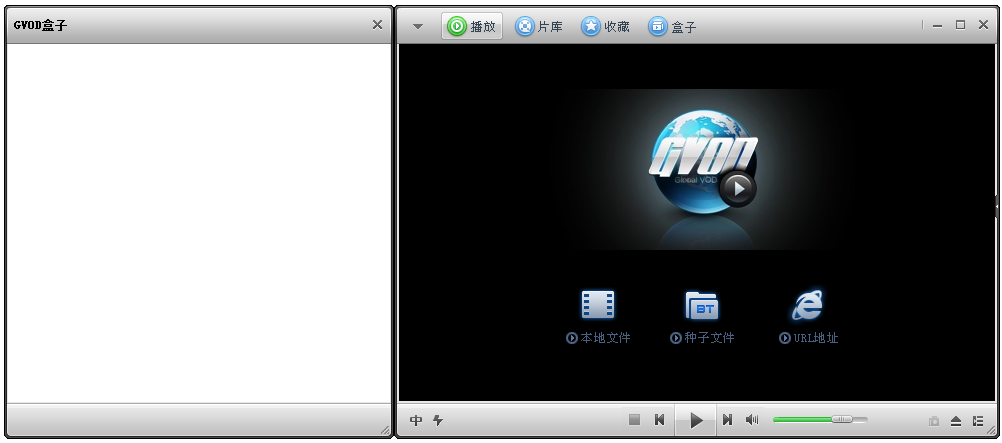The image size is (1002, 443).
Task: Skip to the next track
Action: coord(727,419)
